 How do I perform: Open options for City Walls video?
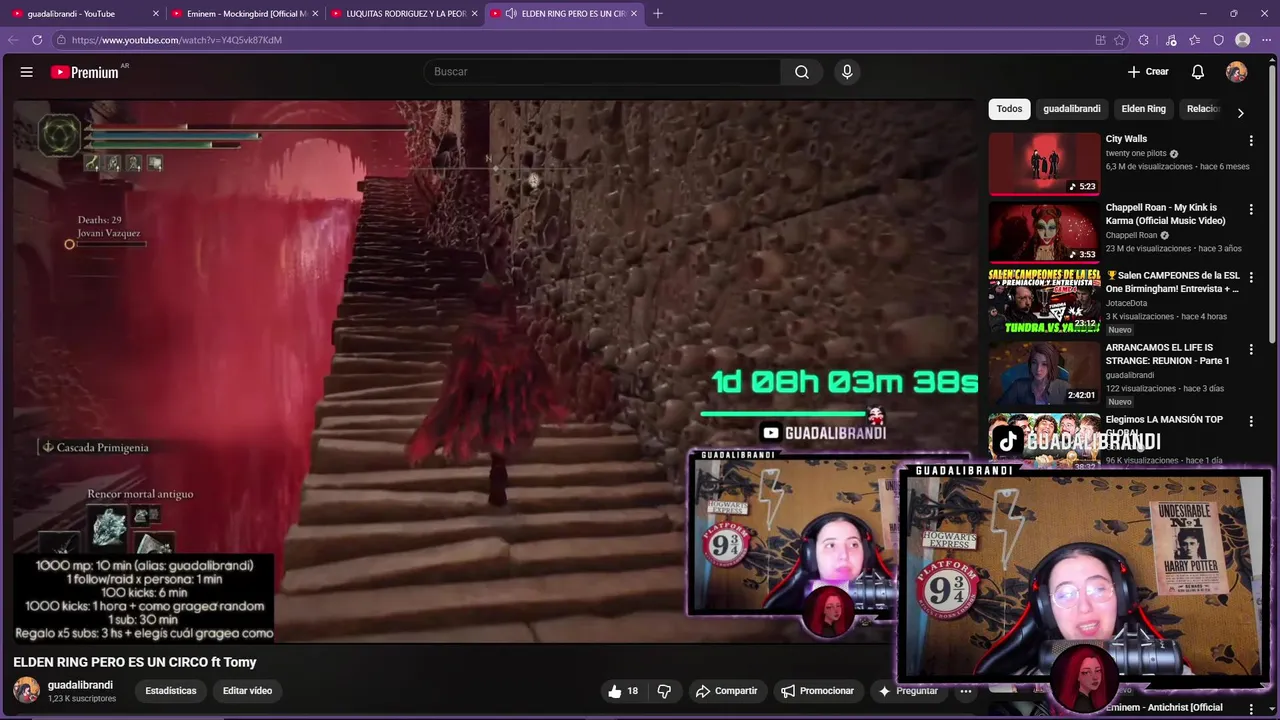point(1251,141)
